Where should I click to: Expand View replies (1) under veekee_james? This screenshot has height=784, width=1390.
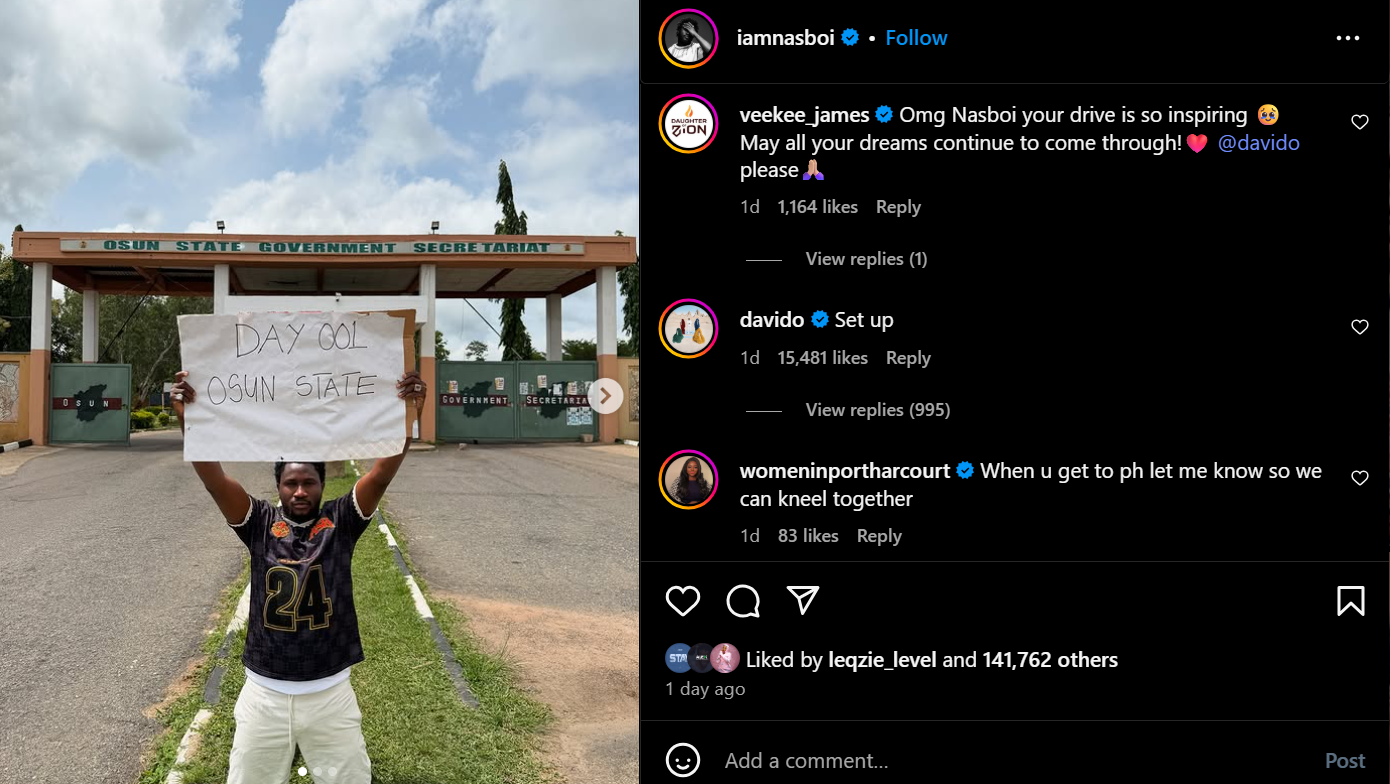(x=866, y=259)
